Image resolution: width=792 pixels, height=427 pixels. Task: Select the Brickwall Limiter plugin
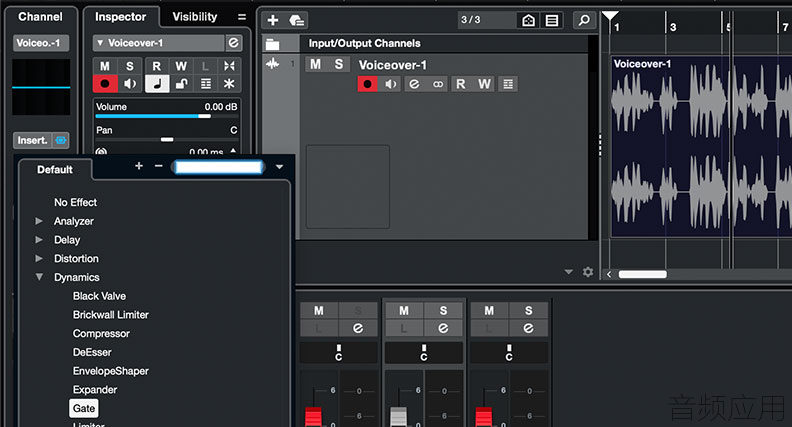coord(111,315)
